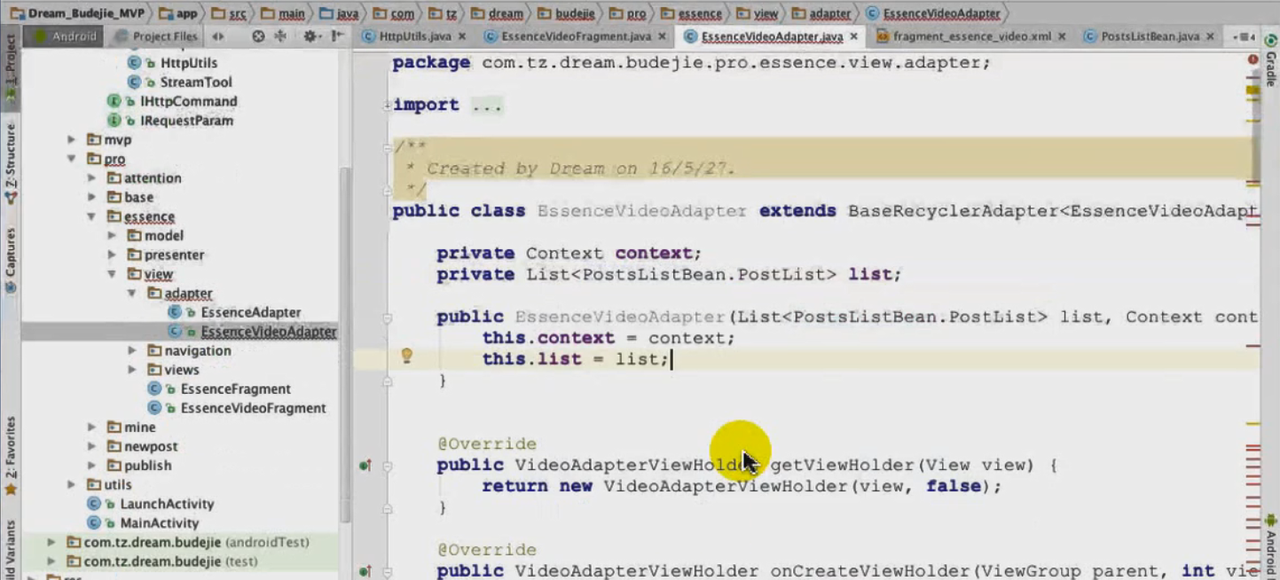Viewport: 1280px width, 580px height.
Task: Click override gutter marker beside onCreateViewHolder
Action: 365,571
